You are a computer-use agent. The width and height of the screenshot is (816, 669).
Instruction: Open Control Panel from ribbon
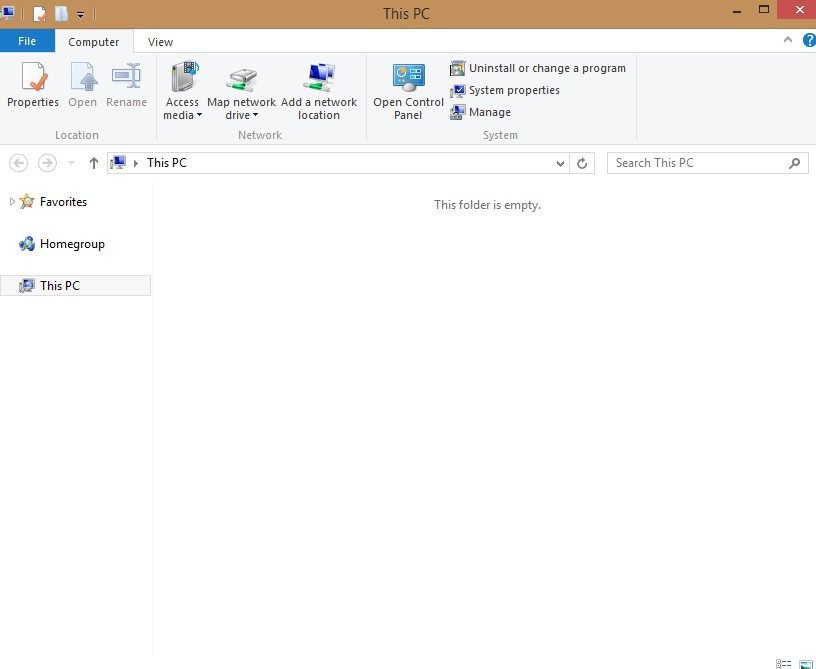[408, 78]
